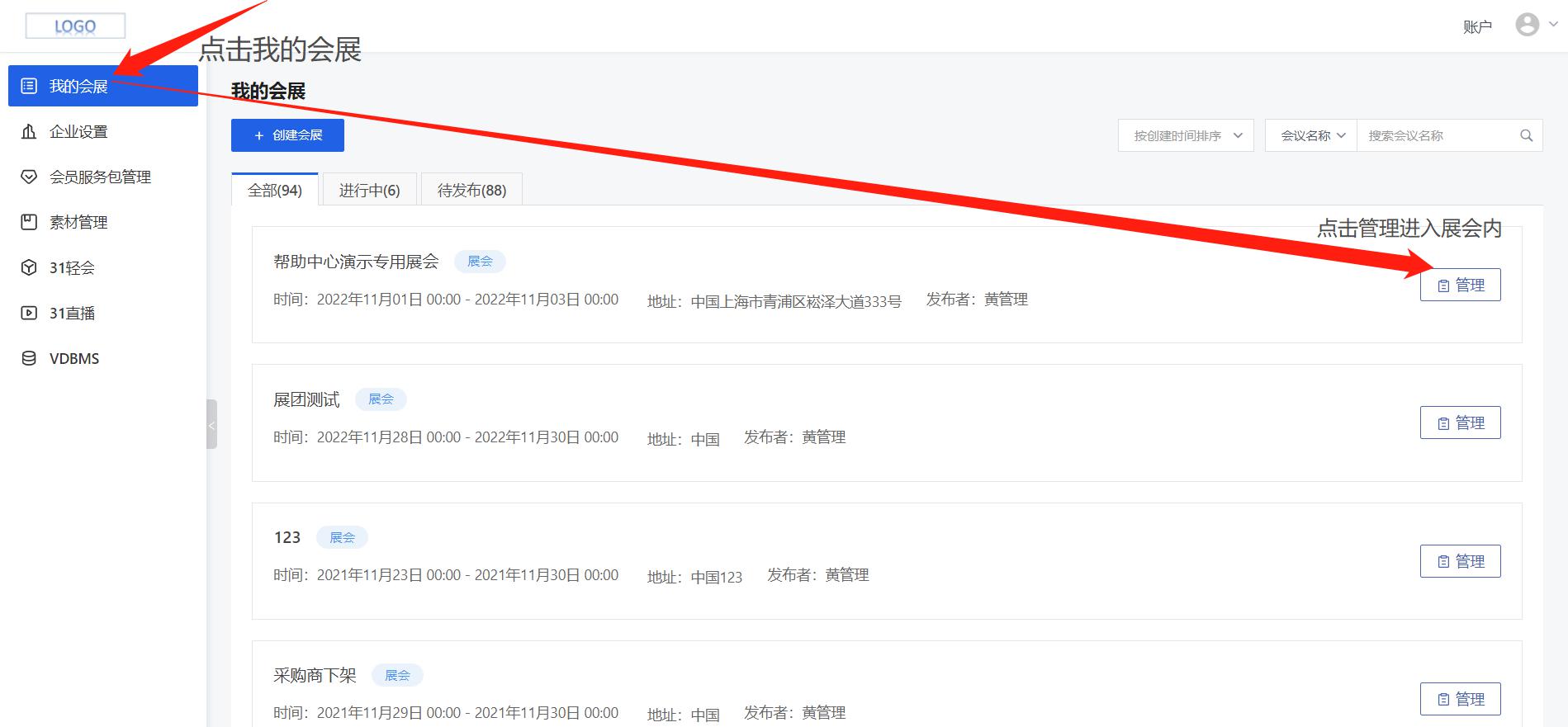Click address 中国上海市青浦区崧泽大道333号
The height and width of the screenshot is (727, 1568).
(x=796, y=302)
